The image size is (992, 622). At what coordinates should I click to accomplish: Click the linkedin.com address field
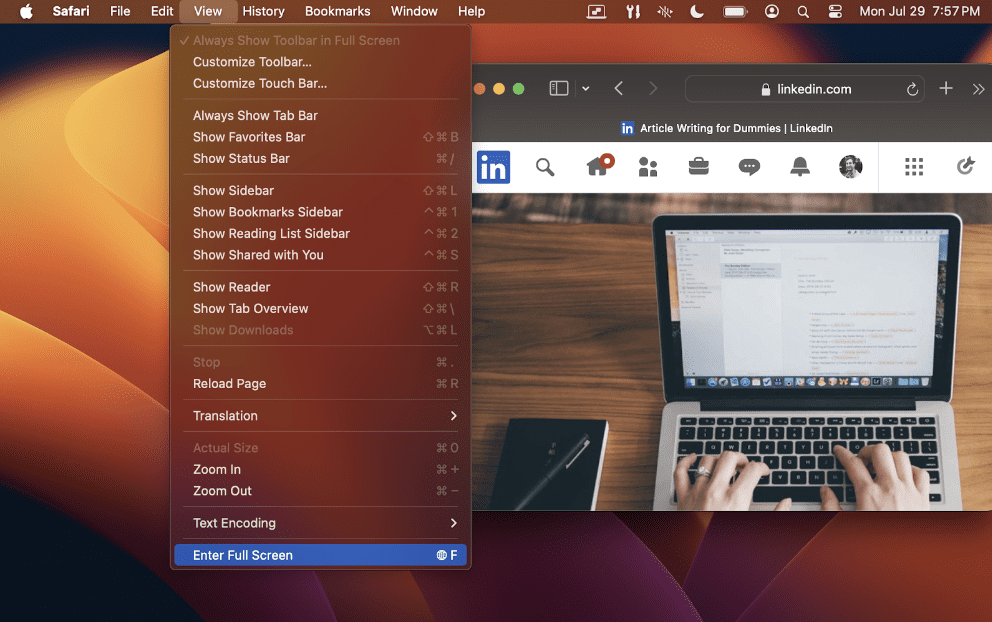(x=805, y=88)
